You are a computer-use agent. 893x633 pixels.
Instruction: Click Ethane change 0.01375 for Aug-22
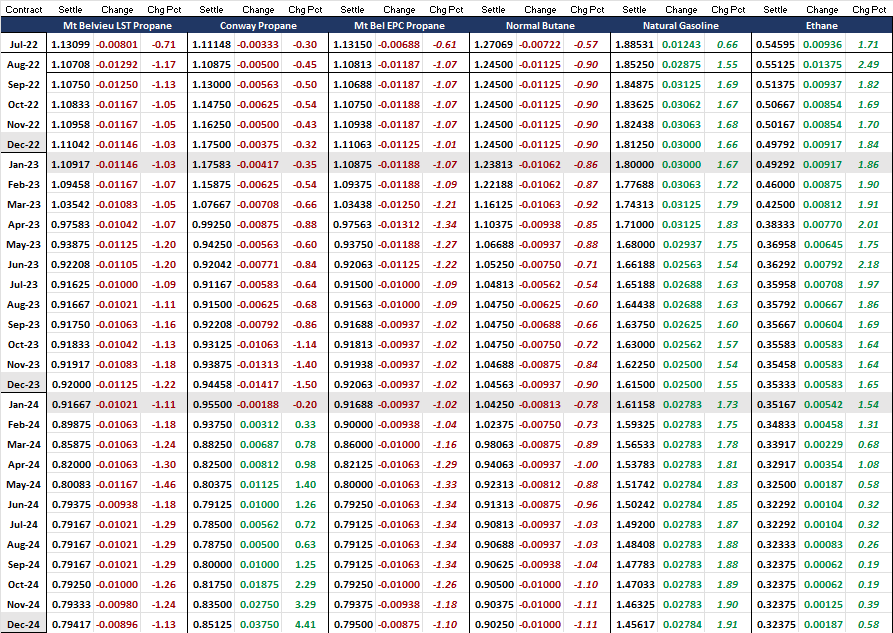coord(822,64)
